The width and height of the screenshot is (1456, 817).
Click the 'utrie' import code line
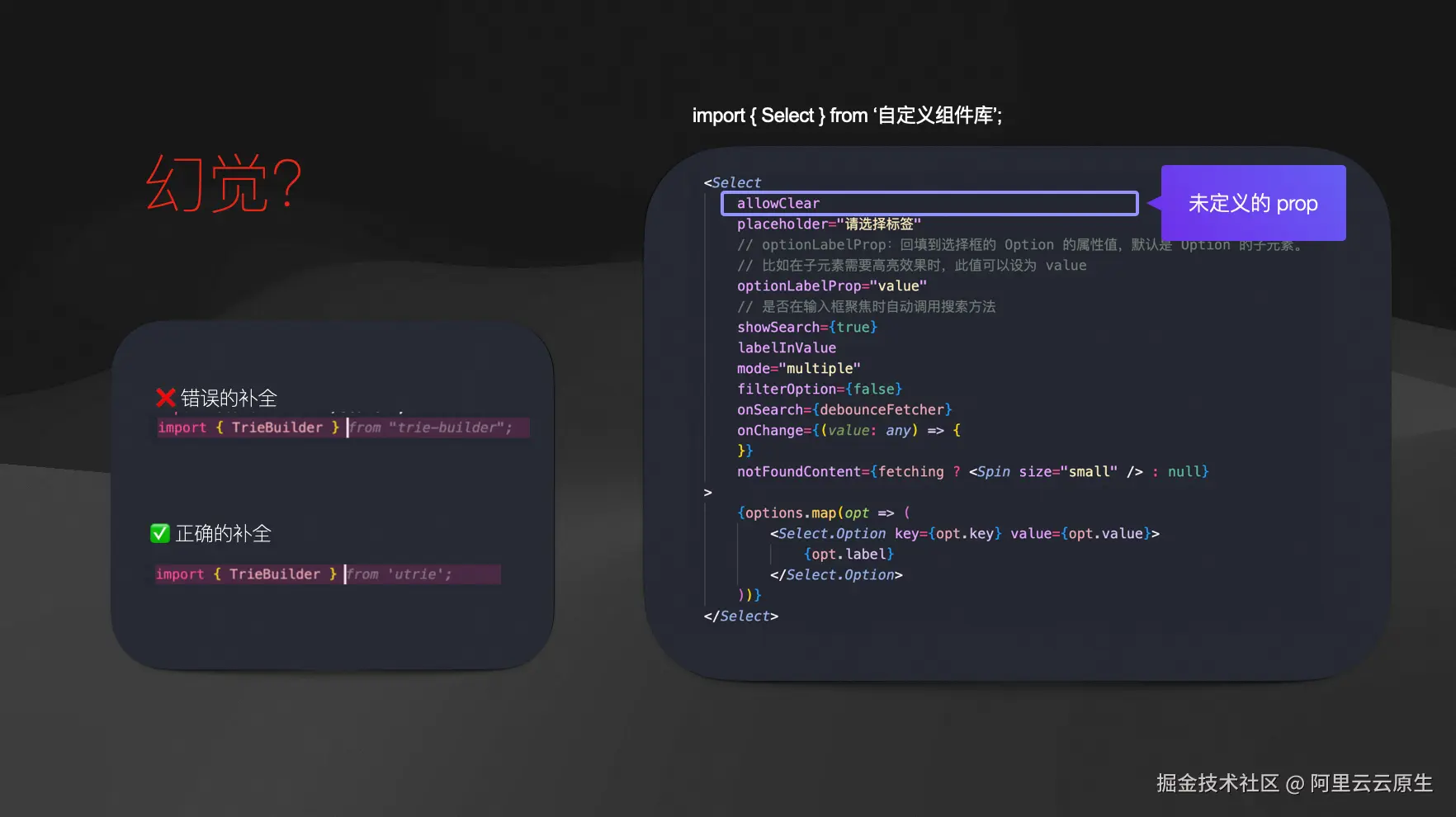[327, 574]
